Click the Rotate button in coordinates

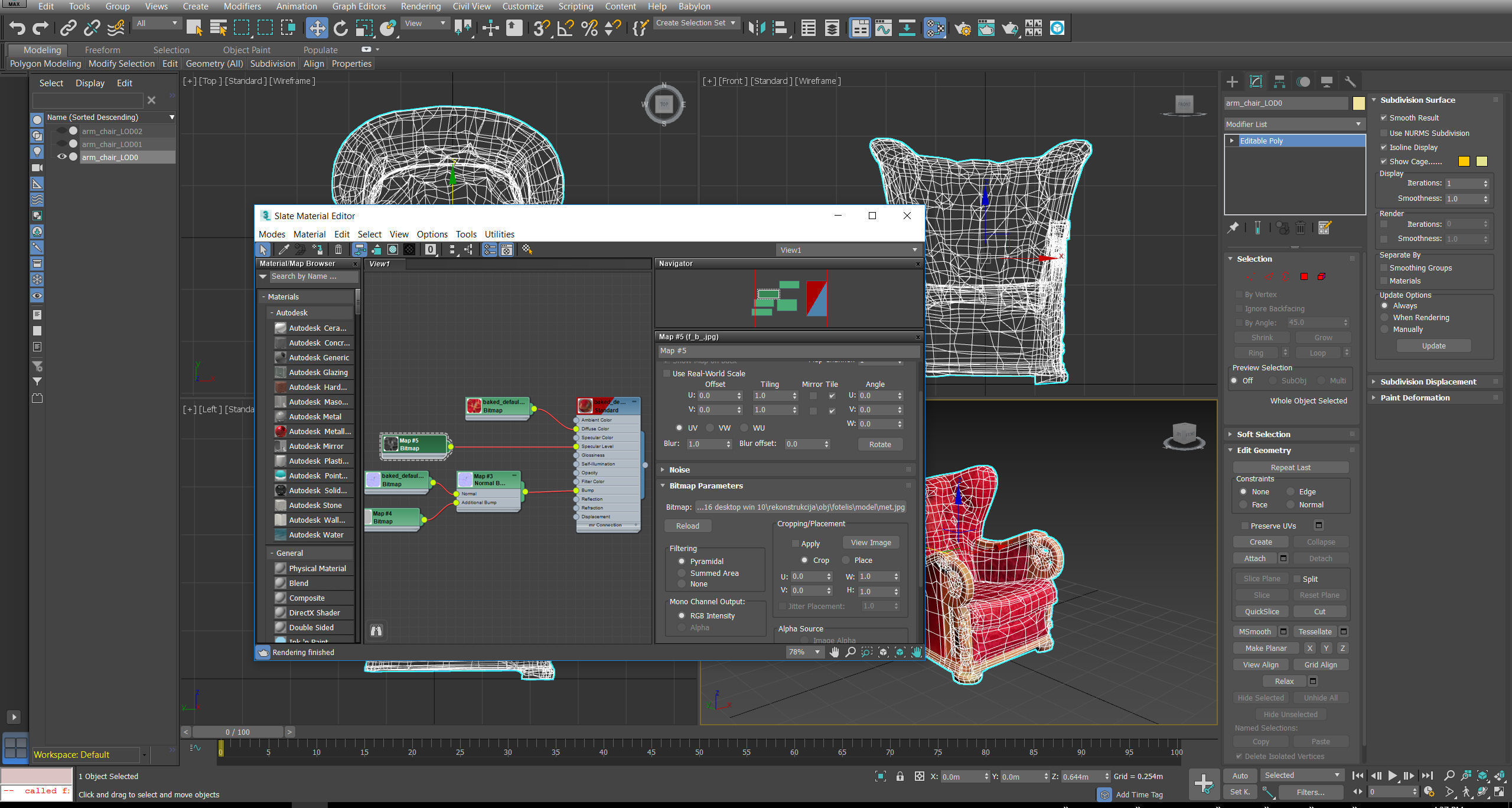click(880, 444)
